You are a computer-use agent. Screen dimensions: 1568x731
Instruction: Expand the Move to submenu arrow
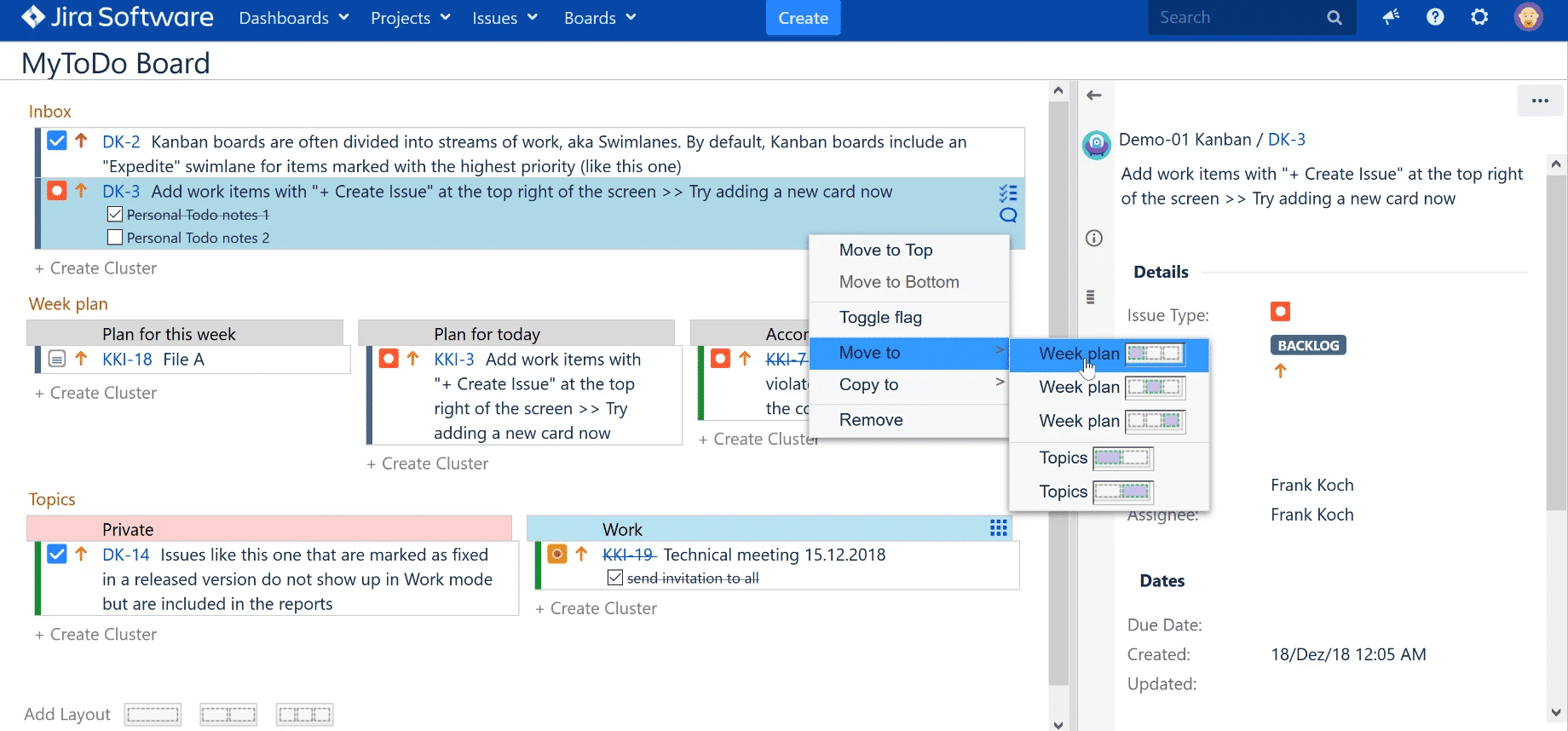pyautogui.click(x=1000, y=350)
